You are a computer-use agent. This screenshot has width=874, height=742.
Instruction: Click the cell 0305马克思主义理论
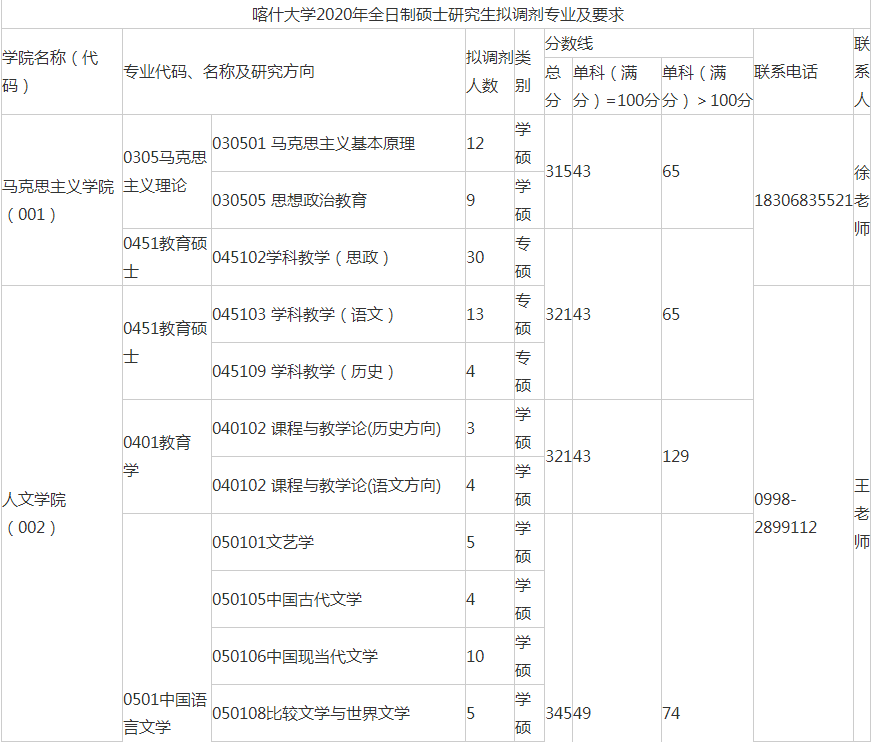point(165,172)
